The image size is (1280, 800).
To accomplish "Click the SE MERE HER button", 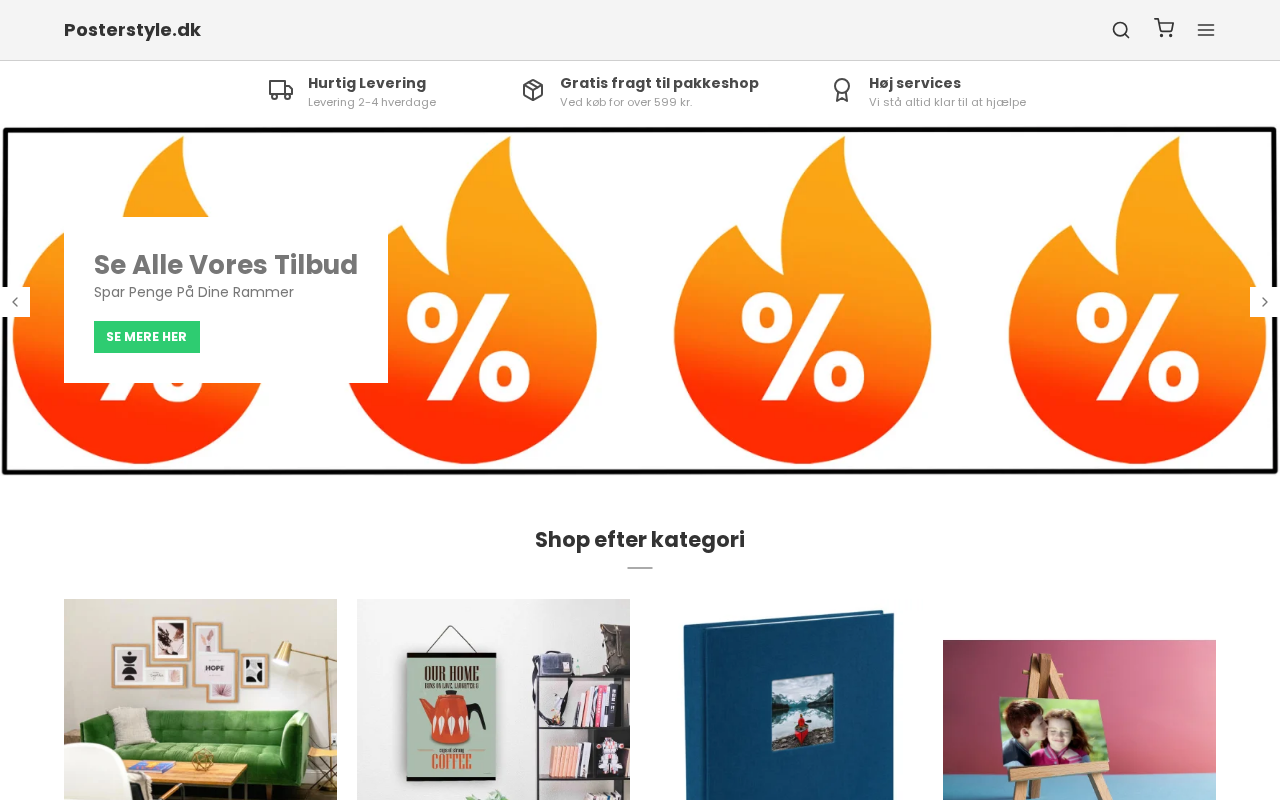I will tap(147, 337).
